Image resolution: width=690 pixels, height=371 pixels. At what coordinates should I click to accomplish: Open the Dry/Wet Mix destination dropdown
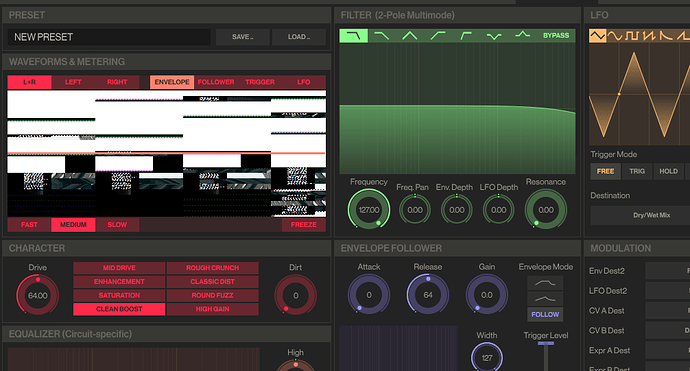(x=640, y=215)
